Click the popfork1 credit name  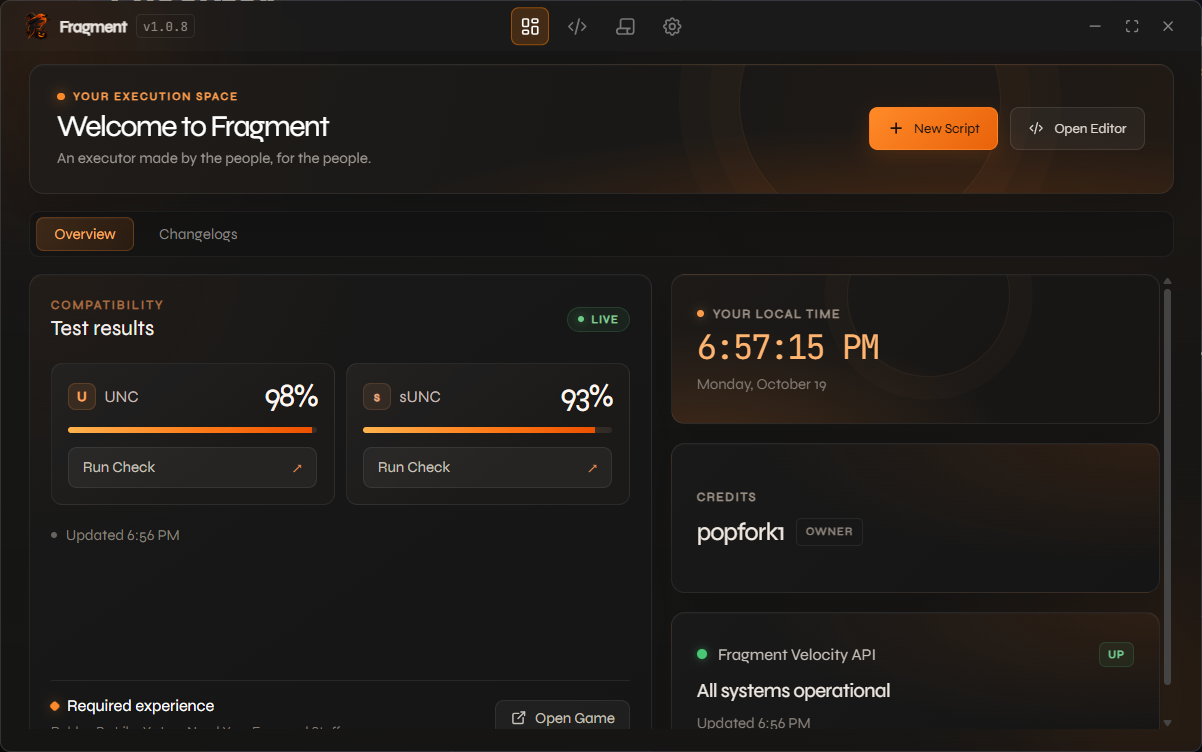[x=740, y=532]
